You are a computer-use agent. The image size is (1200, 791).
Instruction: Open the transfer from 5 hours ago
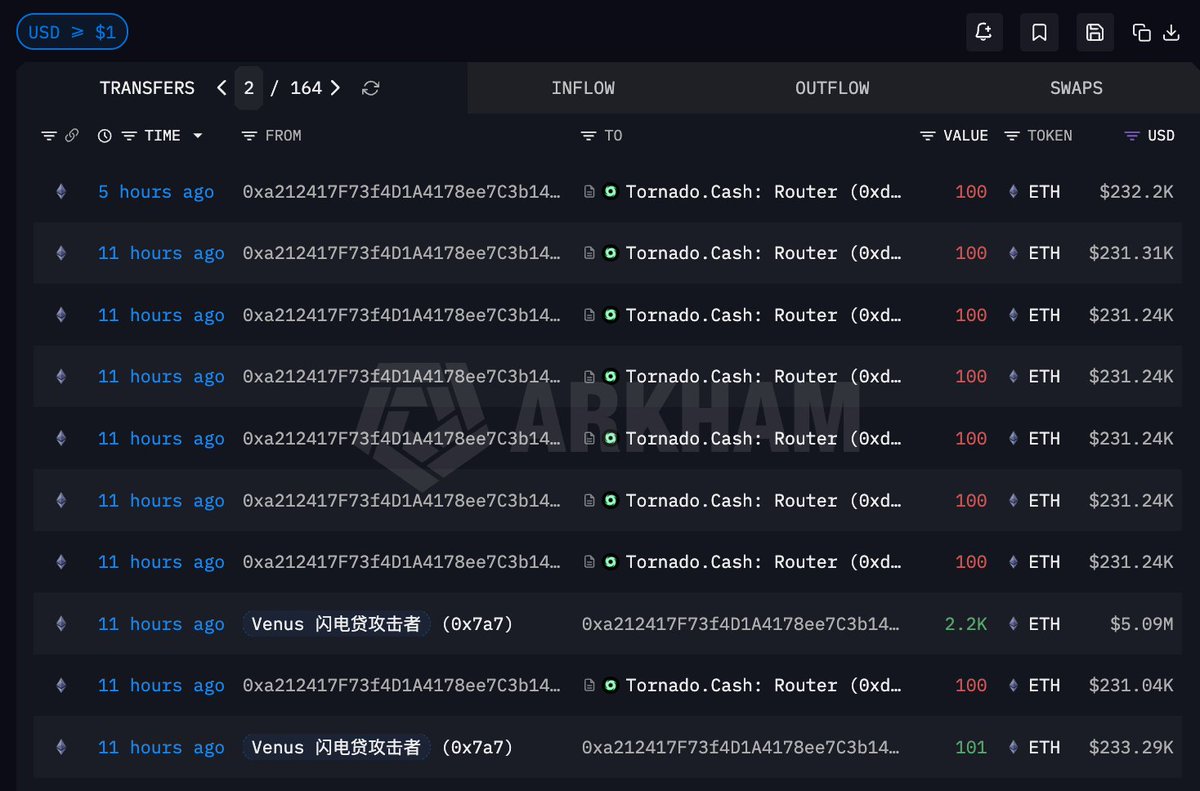[x=156, y=191]
